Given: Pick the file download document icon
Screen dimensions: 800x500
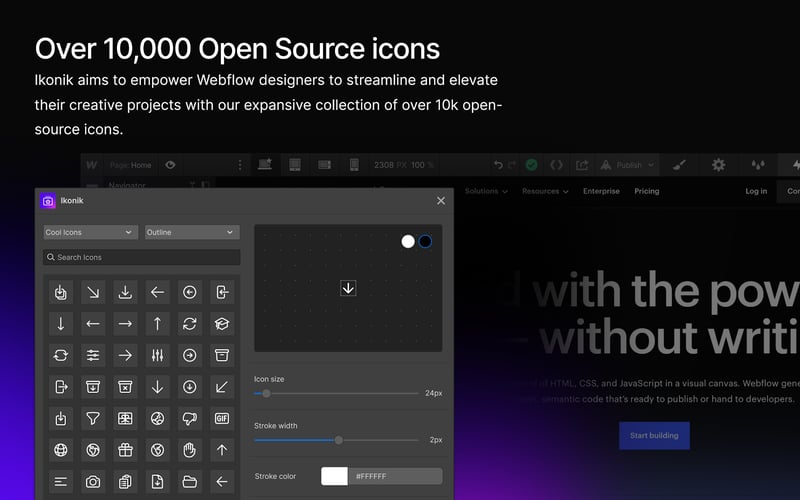Looking at the screenshot, I should [x=157, y=482].
